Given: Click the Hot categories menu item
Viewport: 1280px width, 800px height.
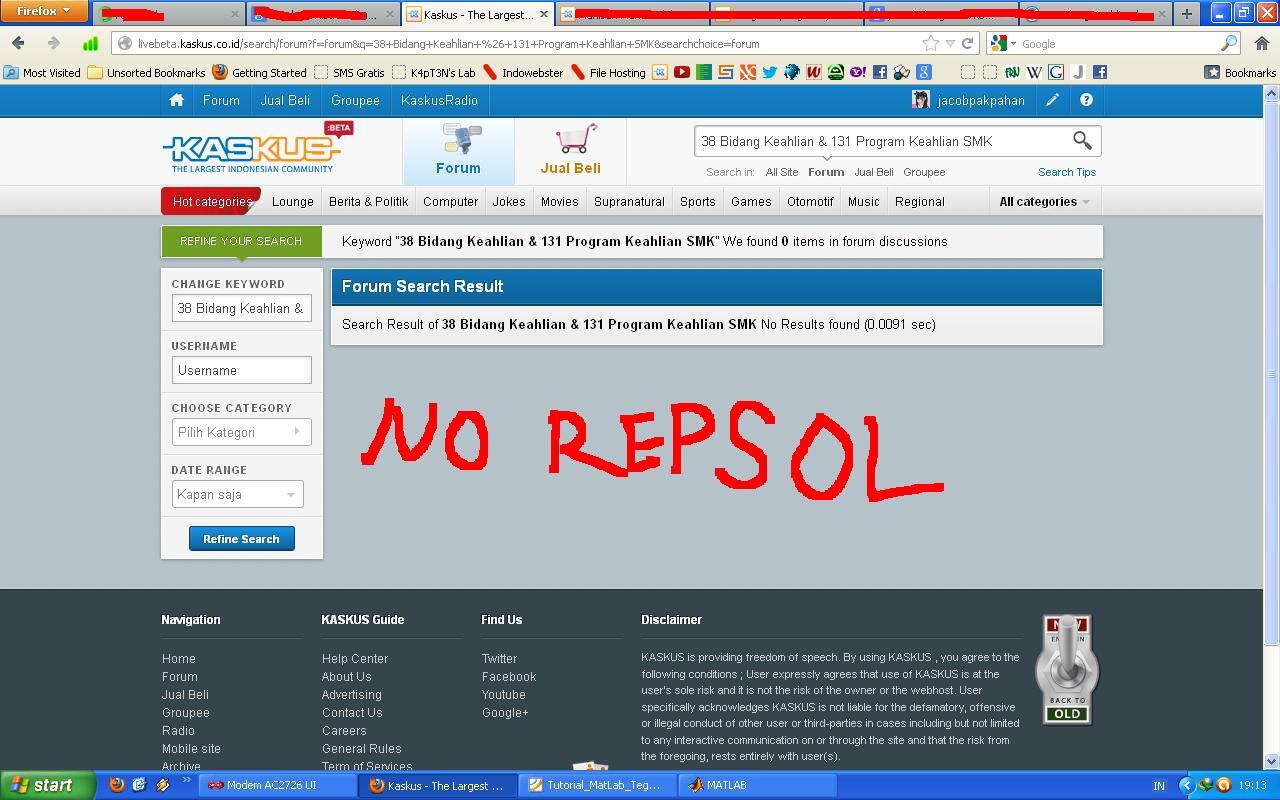Looking at the screenshot, I should 211,201.
